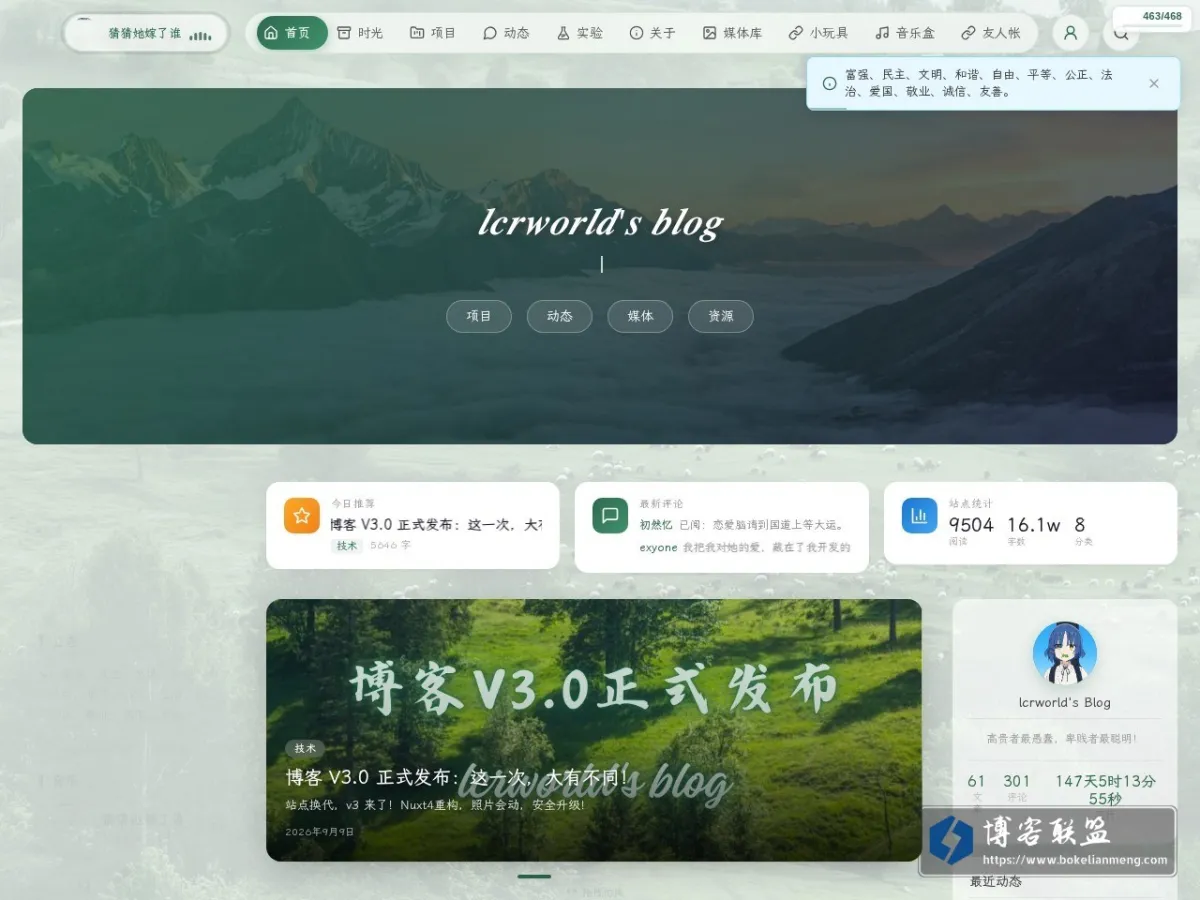Open the comment by exyone
1200x900 pixels.
(x=745, y=548)
